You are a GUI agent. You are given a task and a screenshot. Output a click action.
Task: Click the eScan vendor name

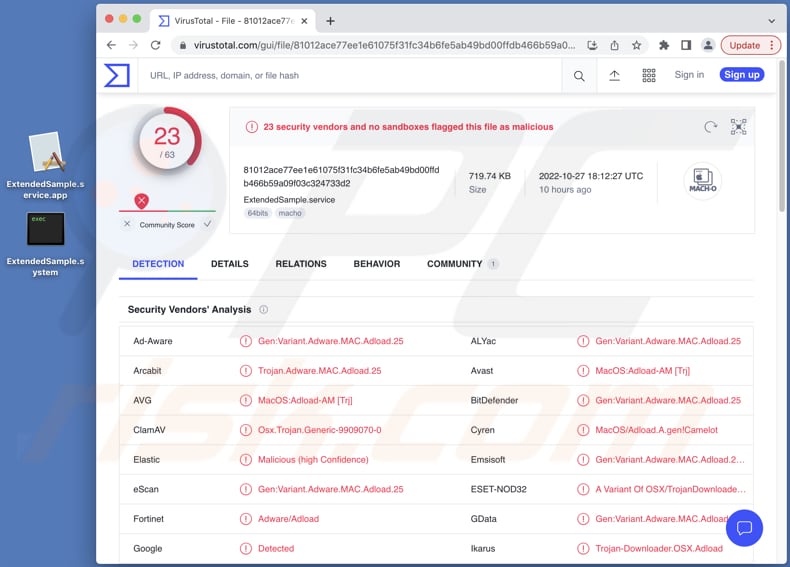coord(146,489)
